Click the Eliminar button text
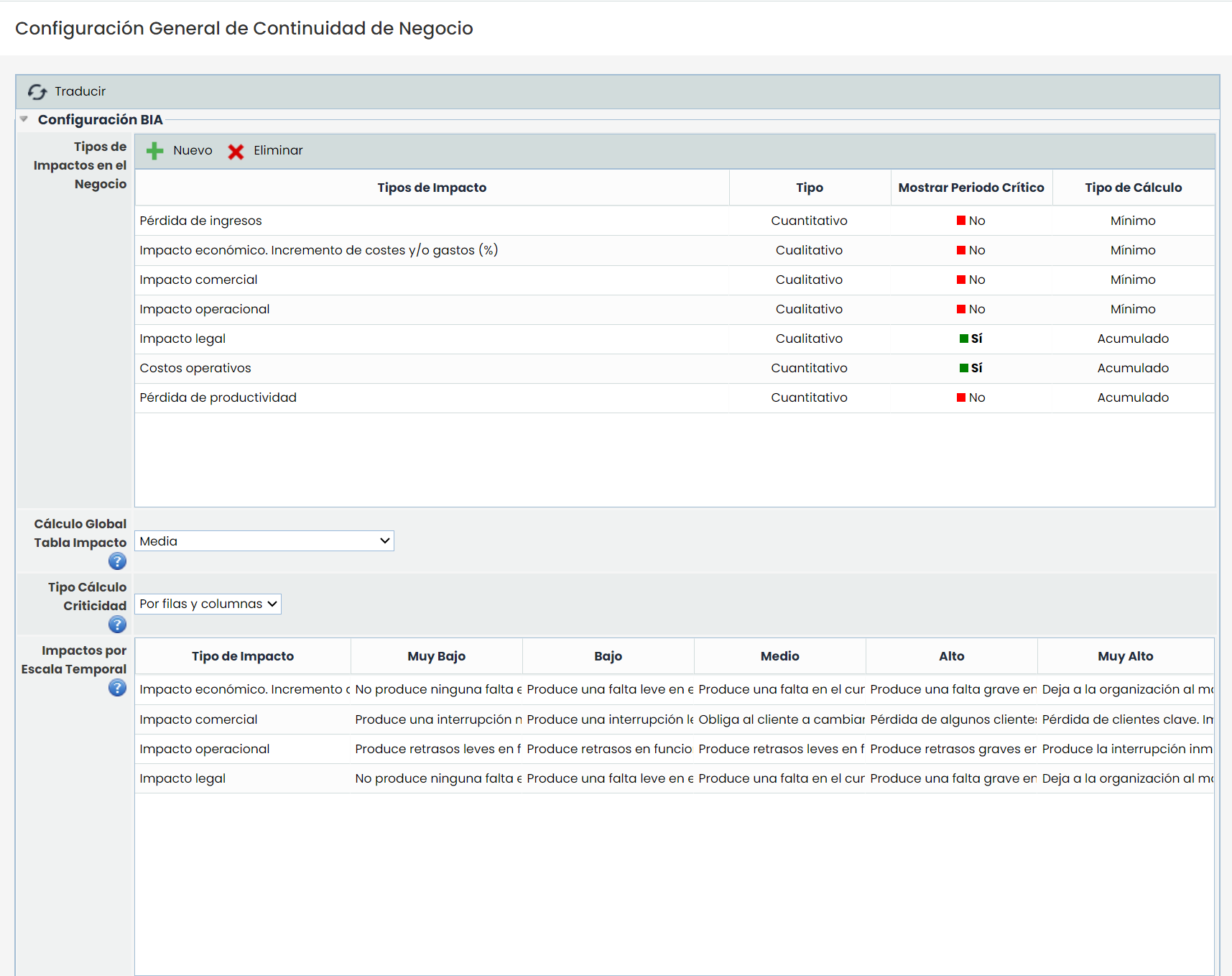The height and width of the screenshot is (976, 1232). pos(278,150)
